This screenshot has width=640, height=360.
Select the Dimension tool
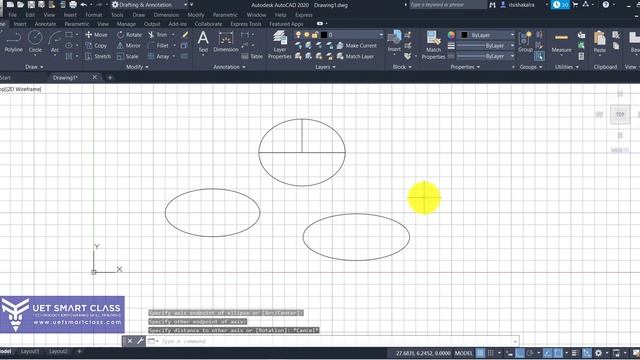[226, 42]
